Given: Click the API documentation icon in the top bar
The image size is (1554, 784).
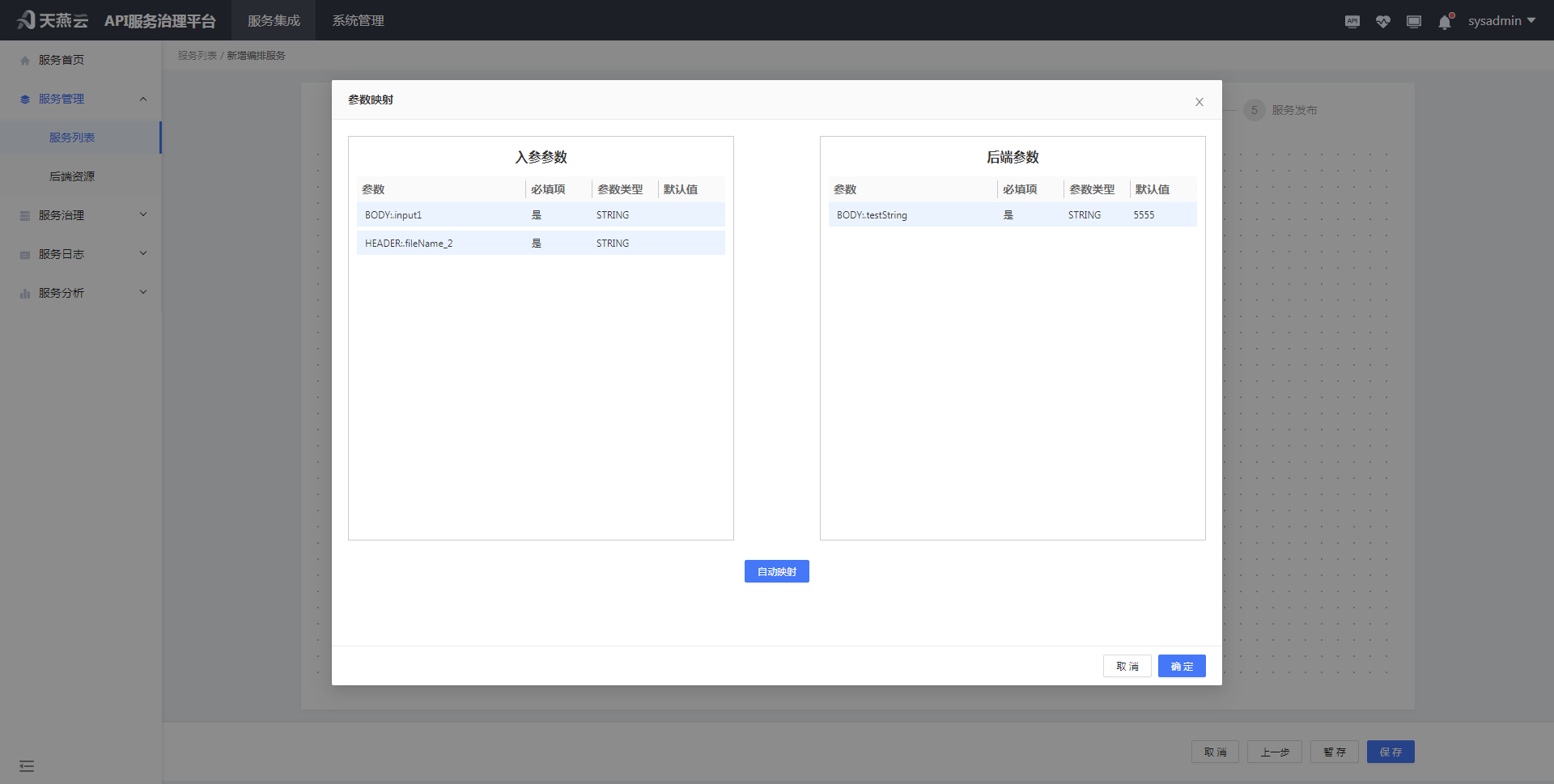Looking at the screenshot, I should pos(1352,21).
